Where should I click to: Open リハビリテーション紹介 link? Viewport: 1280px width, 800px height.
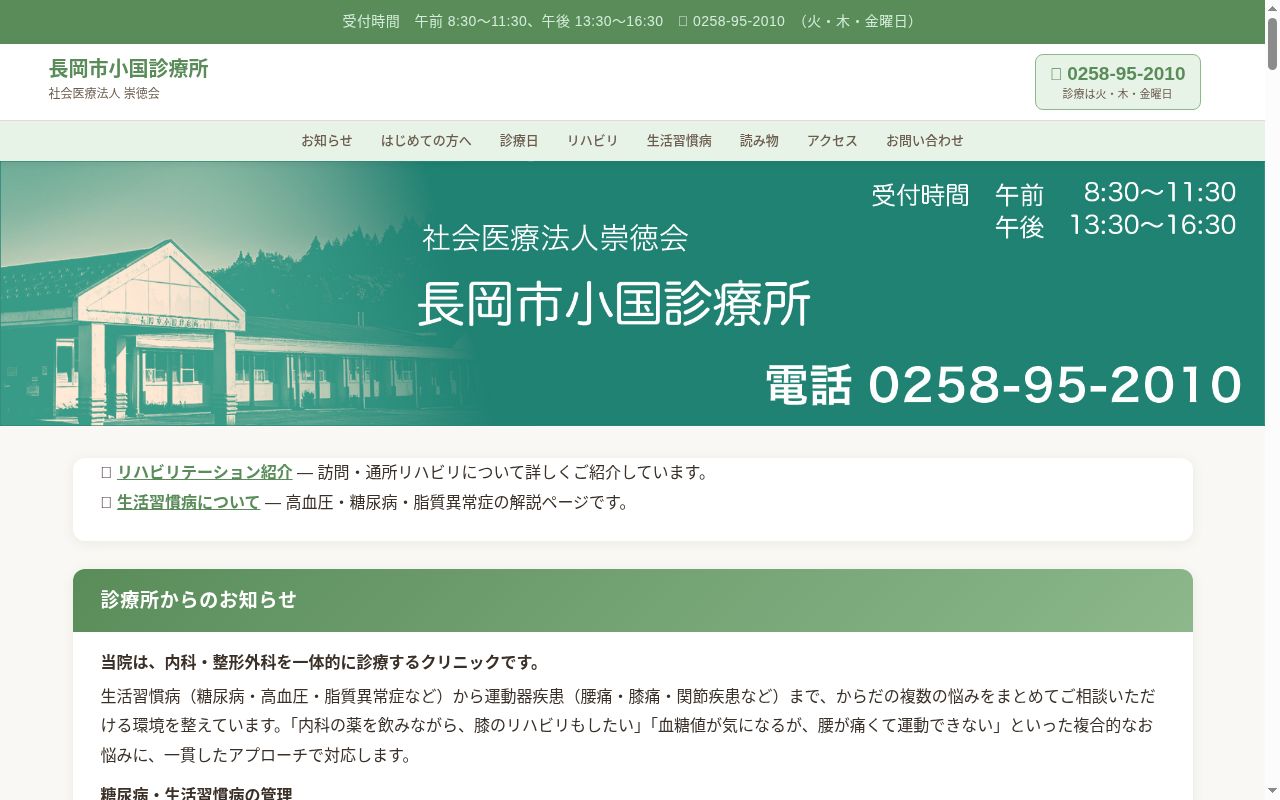click(205, 472)
